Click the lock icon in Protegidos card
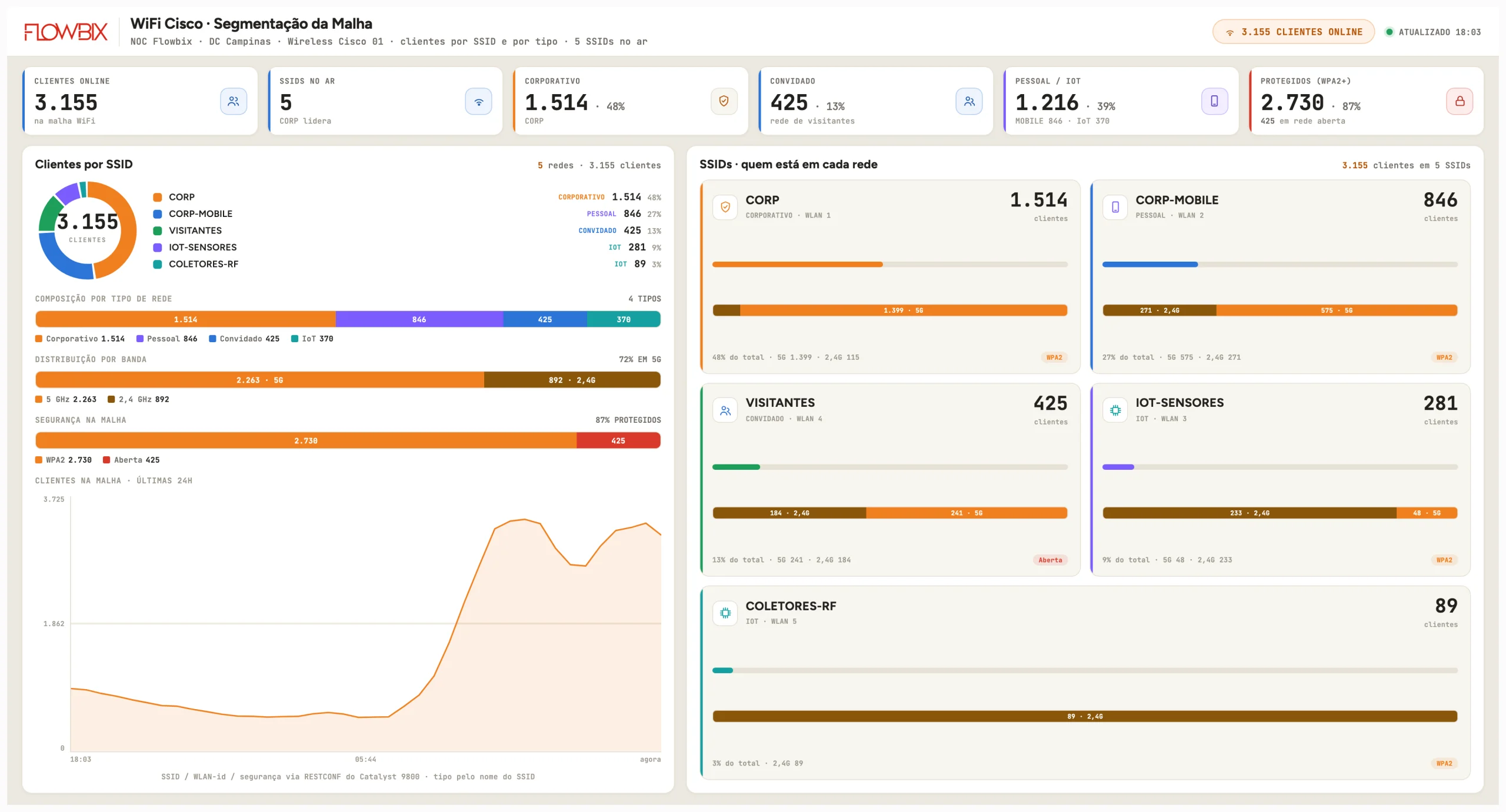Image resolution: width=1506 pixels, height=812 pixels. (1460, 101)
